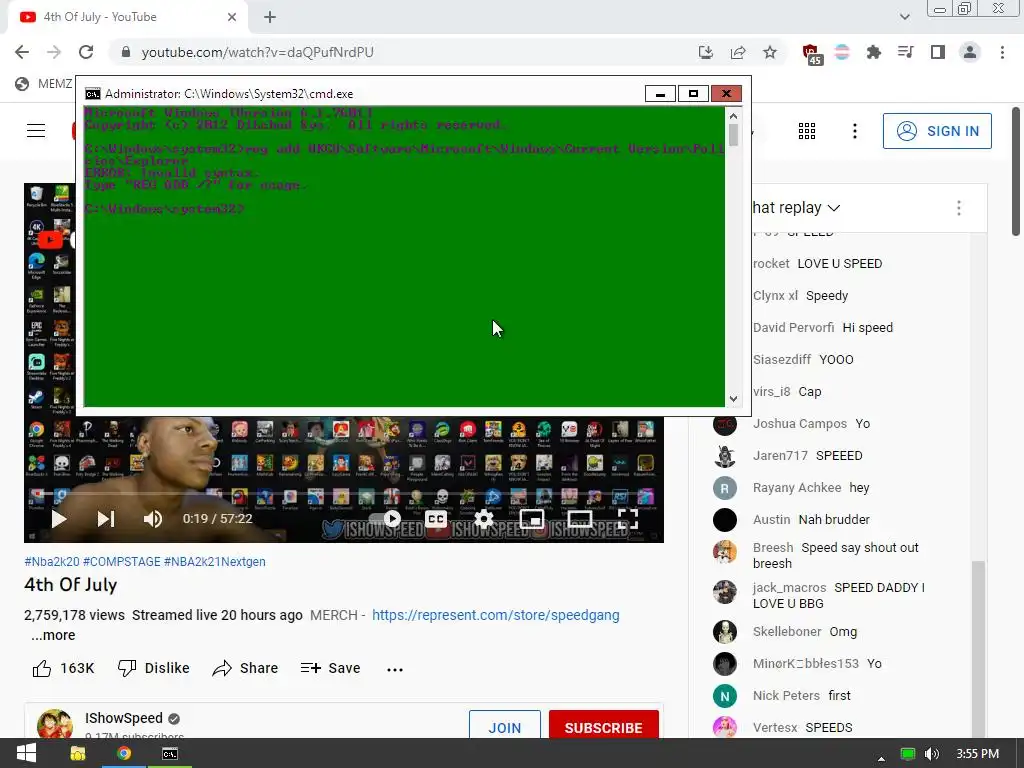Toggle the Chrome side panel

(x=938, y=52)
